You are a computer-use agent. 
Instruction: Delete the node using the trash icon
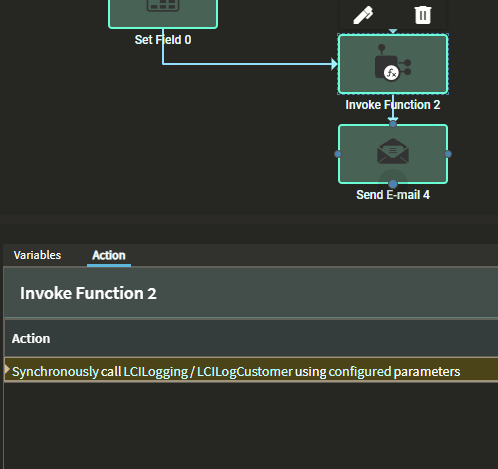(423, 15)
